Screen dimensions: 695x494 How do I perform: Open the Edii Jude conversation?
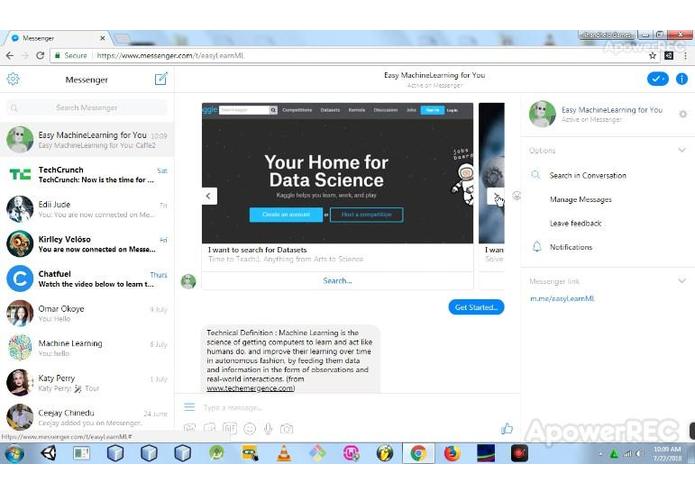click(87, 209)
